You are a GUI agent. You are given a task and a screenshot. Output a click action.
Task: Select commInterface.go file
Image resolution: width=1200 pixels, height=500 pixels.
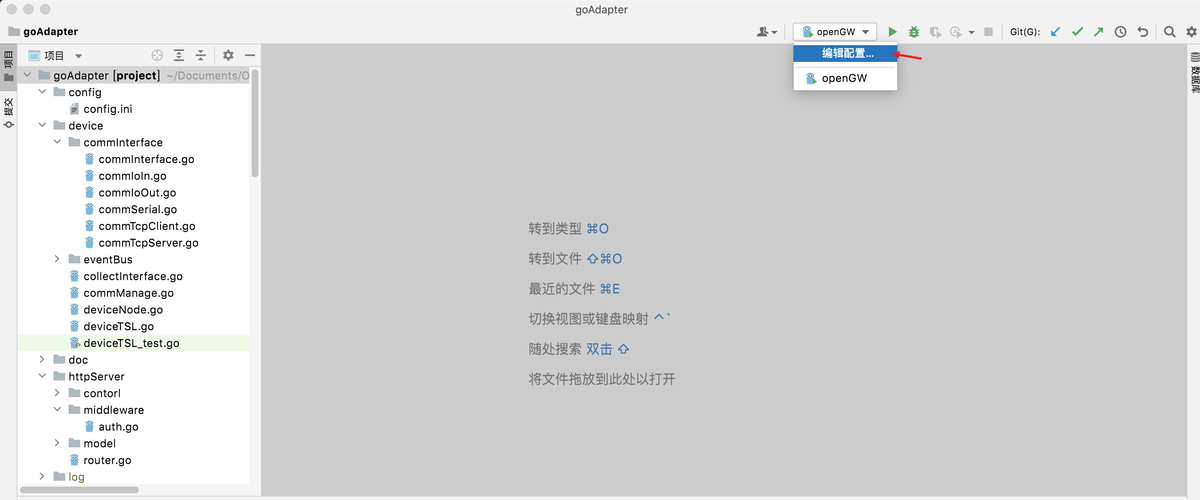[x=139, y=159]
